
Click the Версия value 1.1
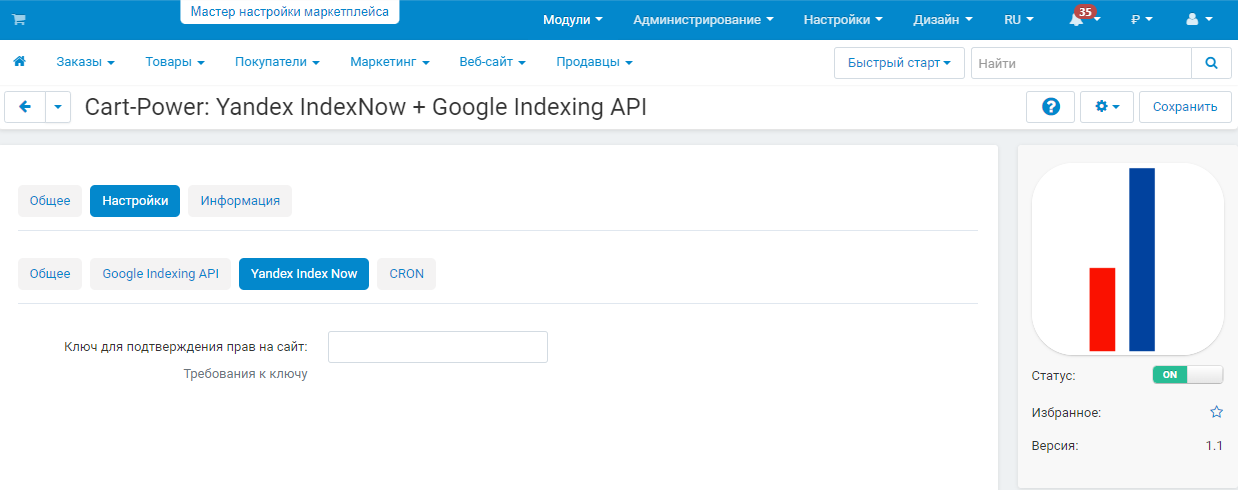click(1214, 446)
